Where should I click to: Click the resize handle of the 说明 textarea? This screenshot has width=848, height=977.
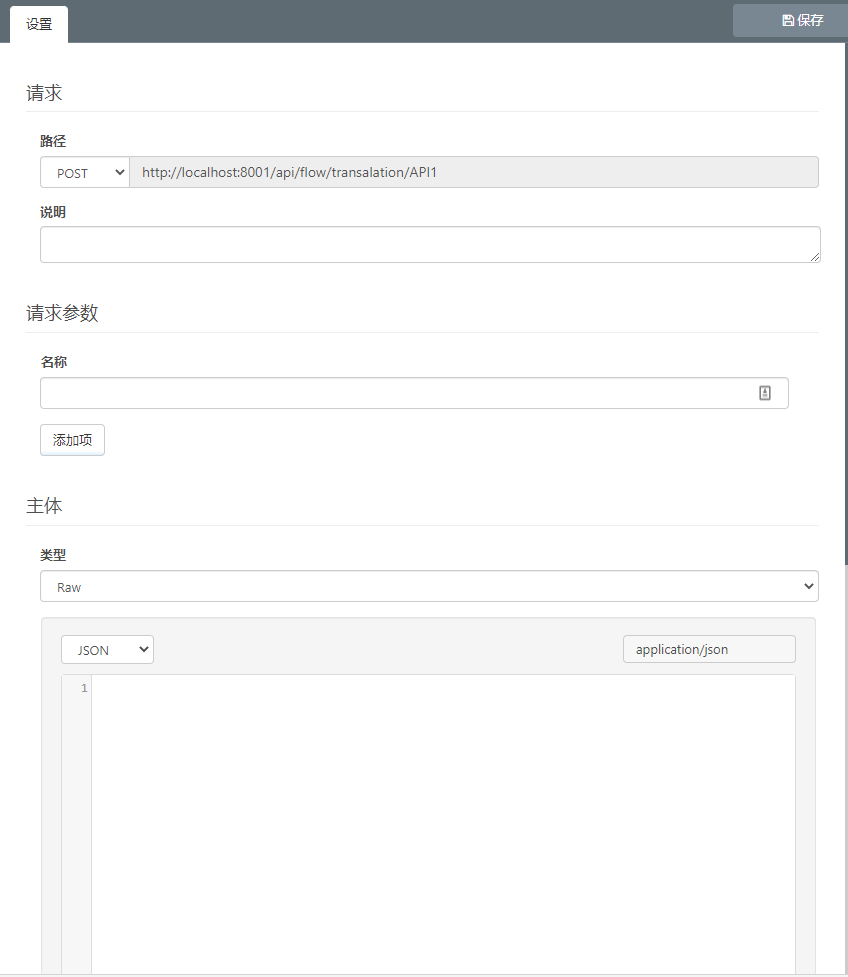pyautogui.click(x=815, y=257)
